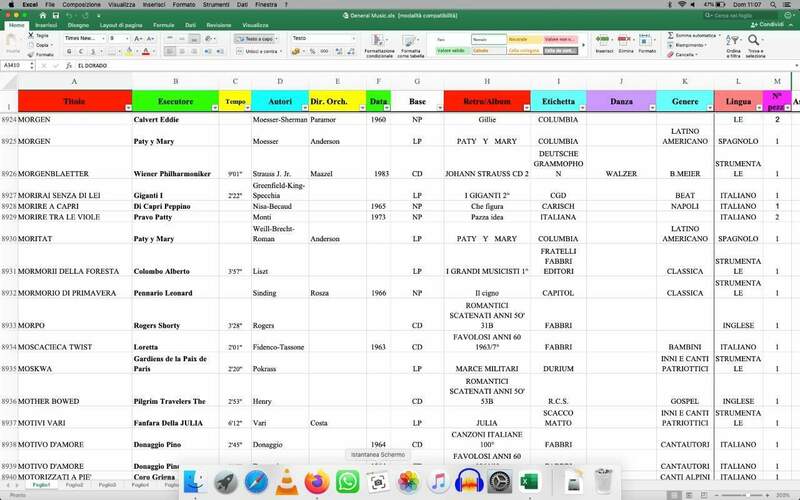Viewport: 800px width, 500px height.
Task: Toggle italic formatting button
Action: [80, 50]
